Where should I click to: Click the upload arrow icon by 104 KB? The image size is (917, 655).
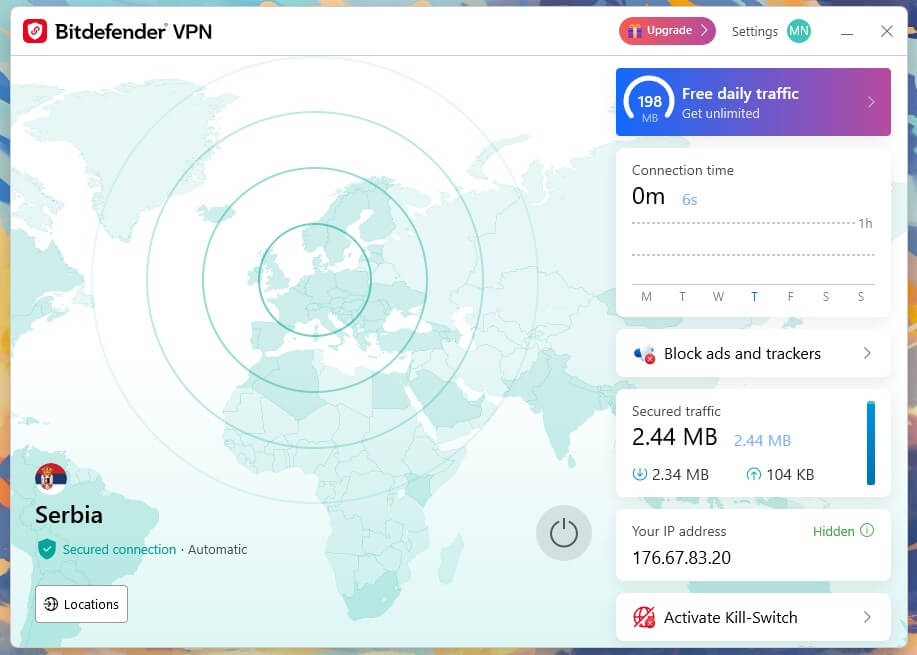point(754,474)
